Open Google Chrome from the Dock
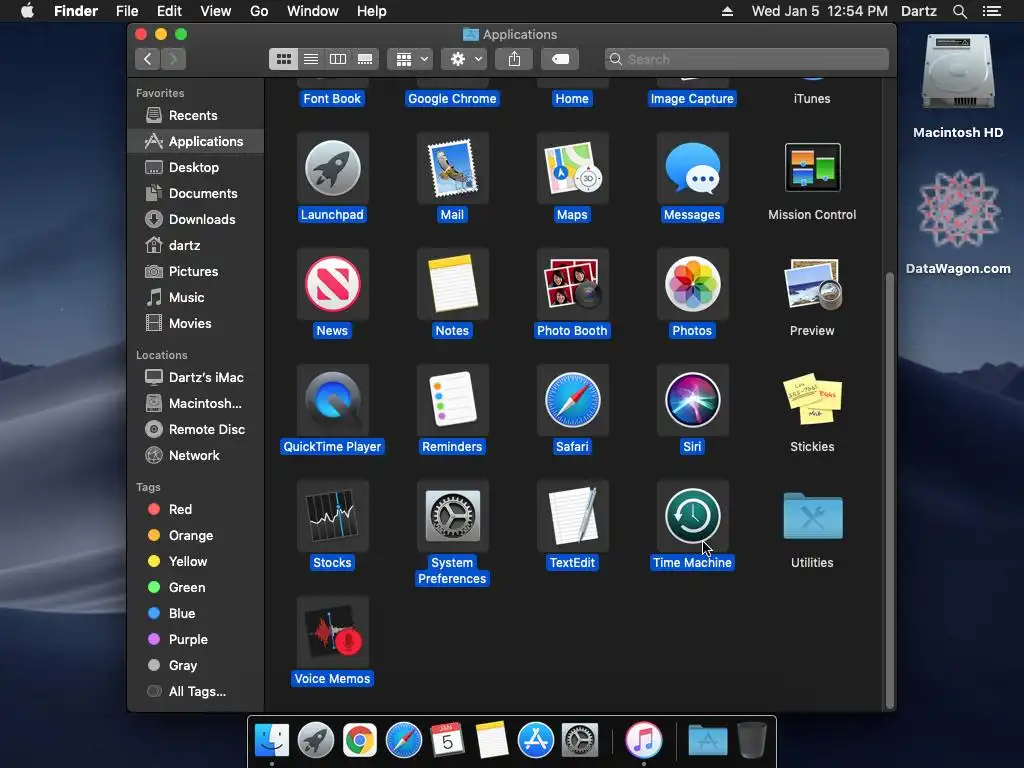 click(x=360, y=740)
